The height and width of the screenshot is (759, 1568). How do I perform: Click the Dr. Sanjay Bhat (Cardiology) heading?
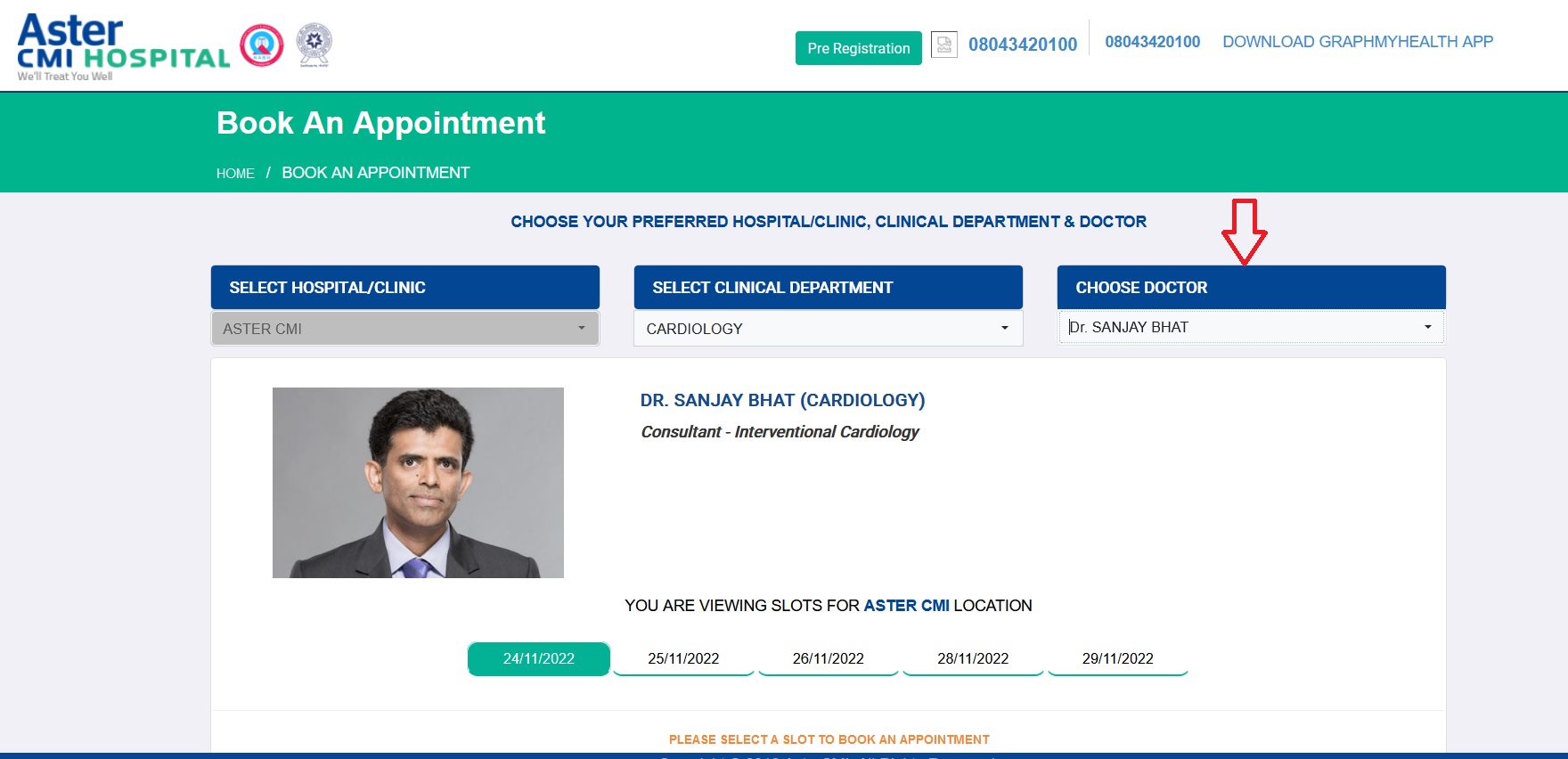click(782, 401)
